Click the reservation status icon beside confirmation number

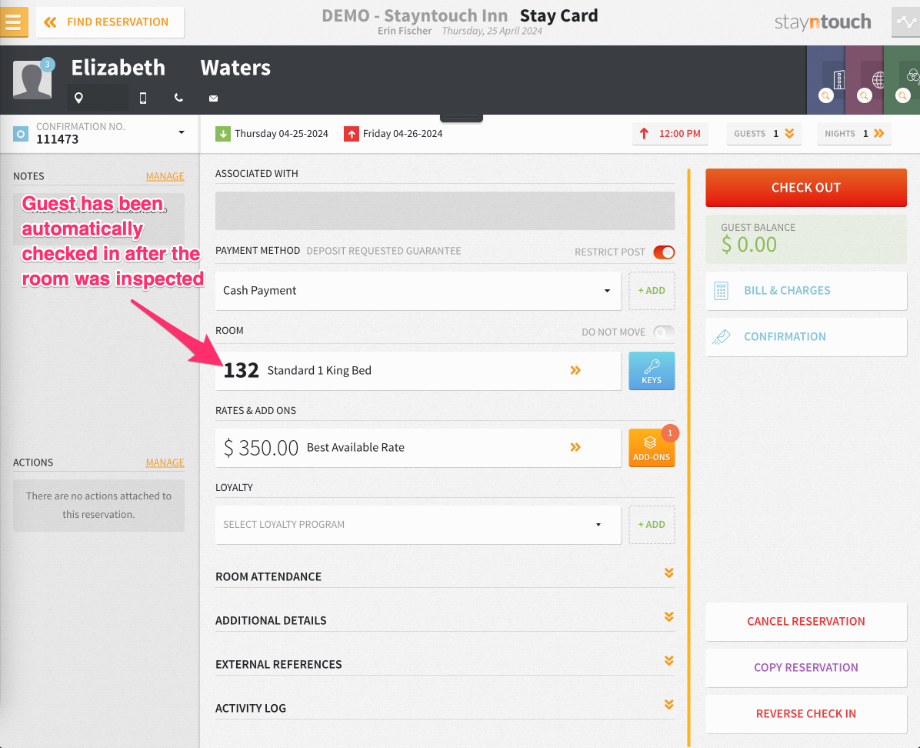point(21,134)
